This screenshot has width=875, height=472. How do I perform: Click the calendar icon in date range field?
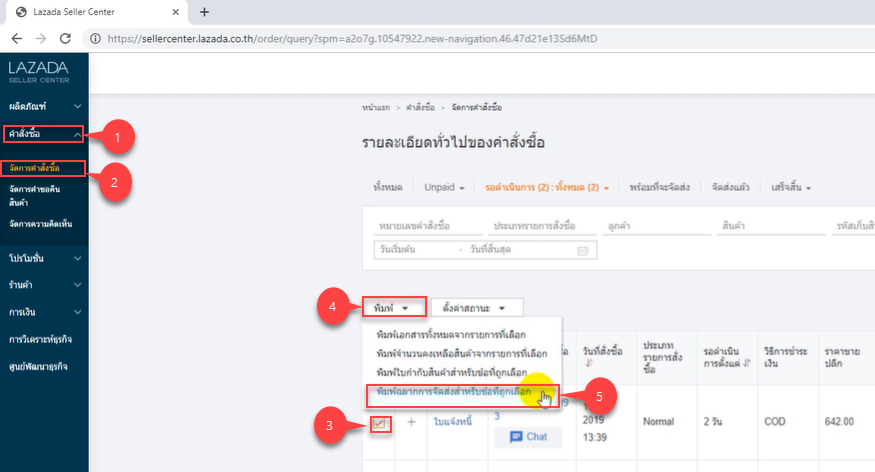582,250
